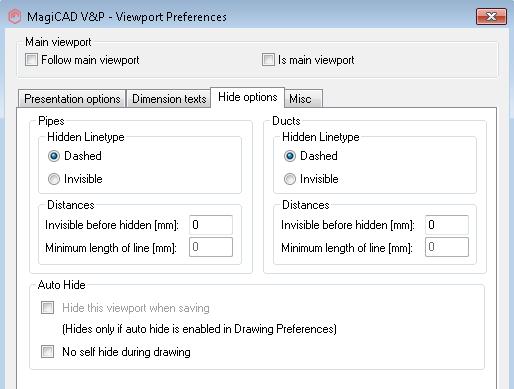Click Ducts Minimum length of line field
514x389 pixels.
click(x=447, y=247)
